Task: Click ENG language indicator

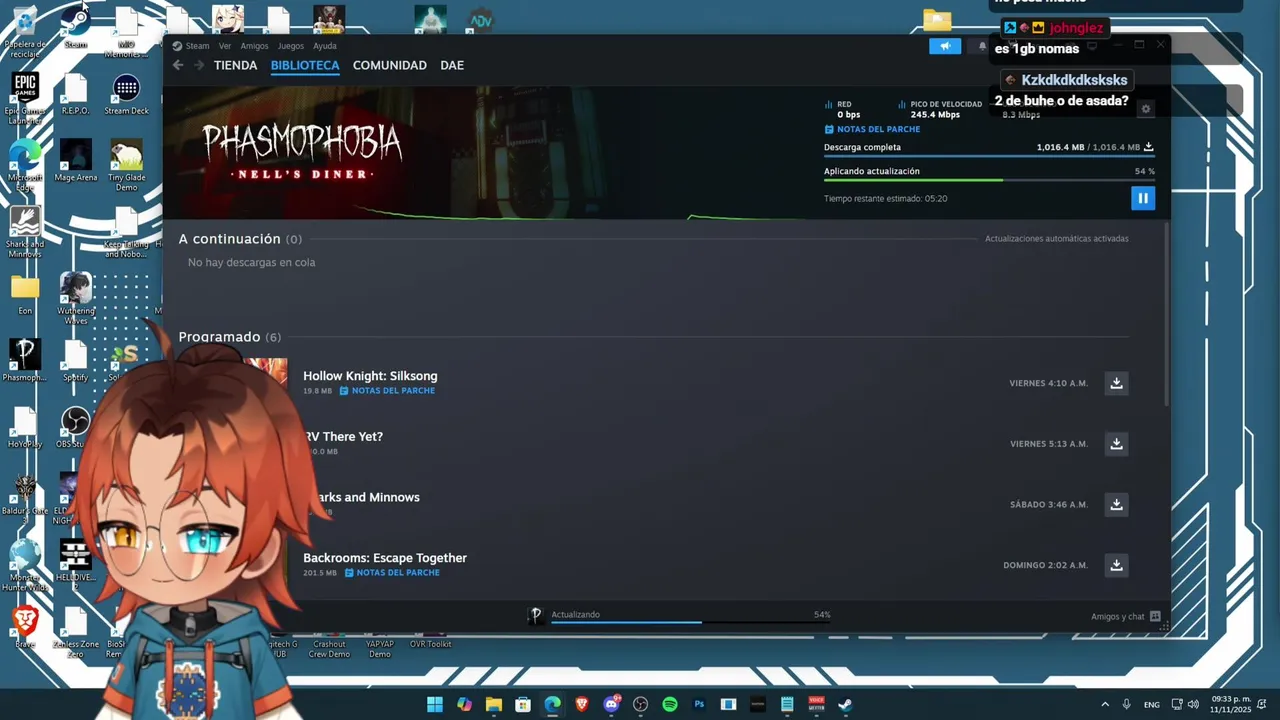Action: point(1152,705)
